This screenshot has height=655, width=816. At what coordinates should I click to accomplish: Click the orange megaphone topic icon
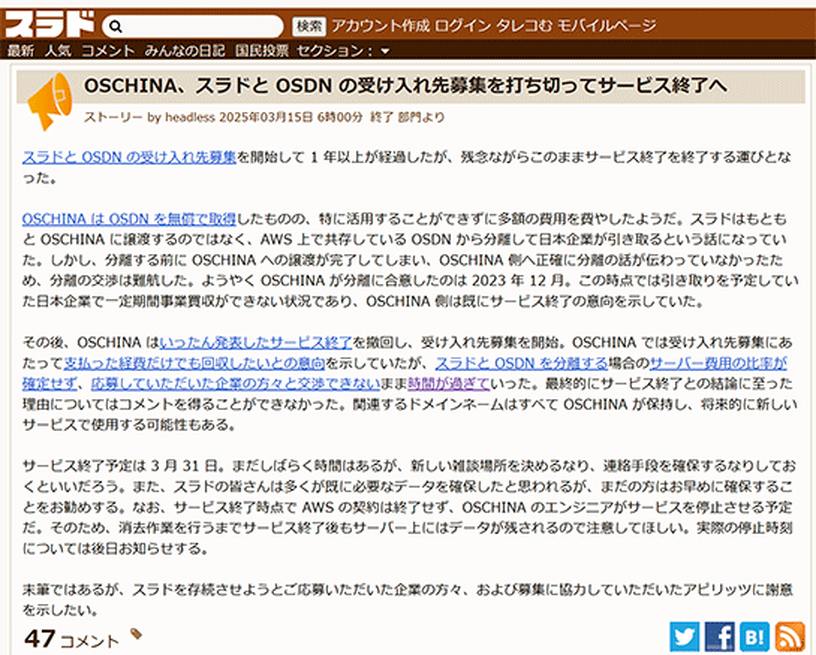click(x=51, y=101)
